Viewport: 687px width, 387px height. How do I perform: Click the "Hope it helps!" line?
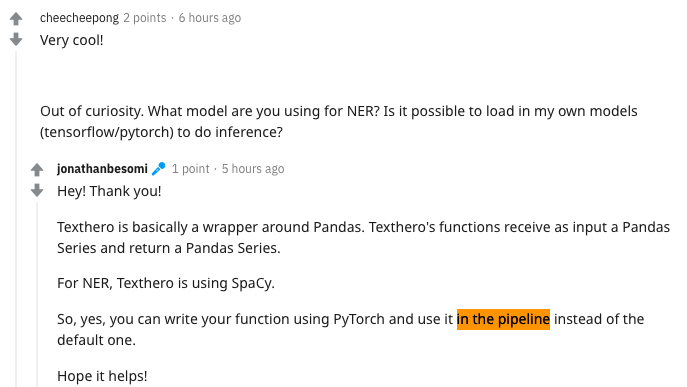tap(102, 376)
